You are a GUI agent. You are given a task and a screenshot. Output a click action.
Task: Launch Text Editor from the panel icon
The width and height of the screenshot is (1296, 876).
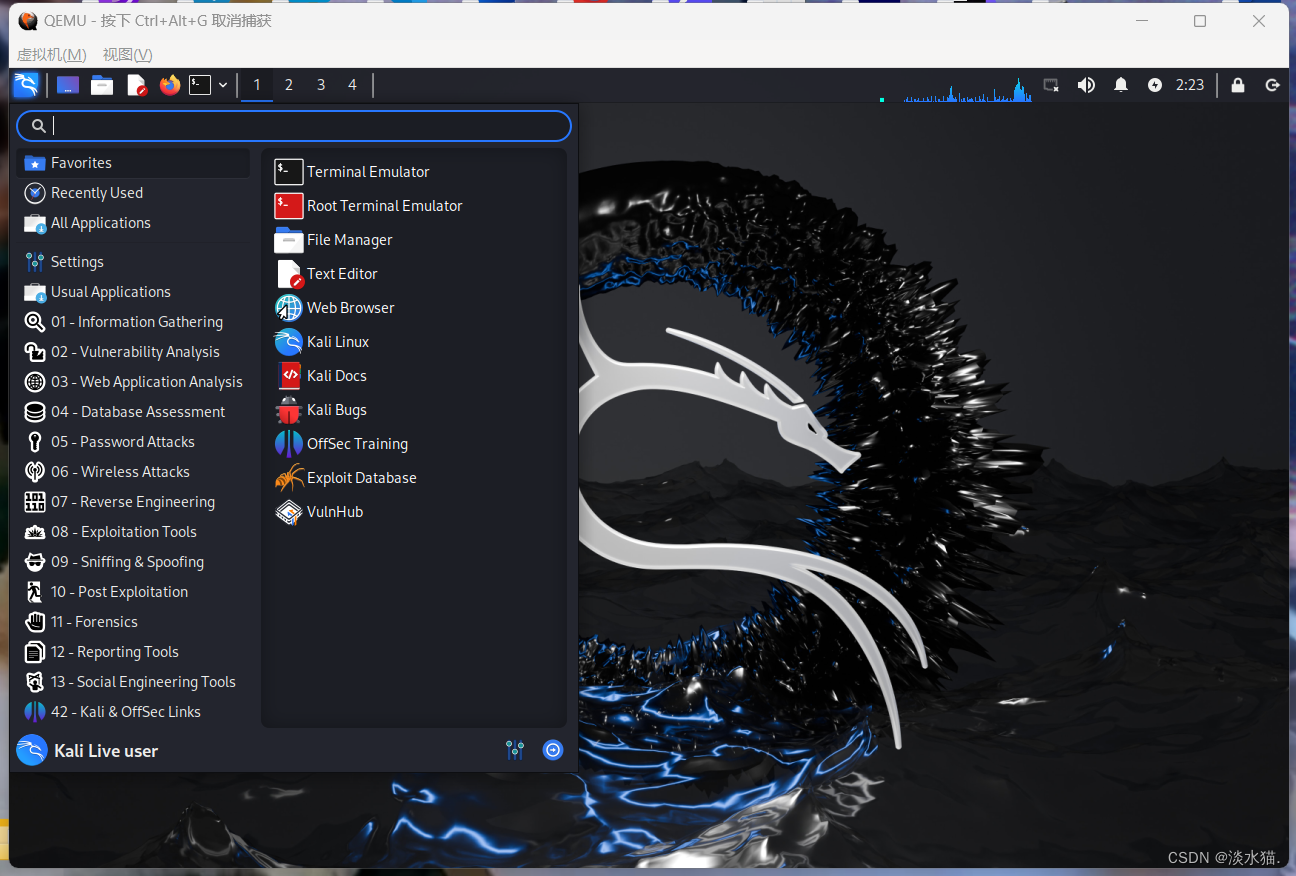[136, 85]
